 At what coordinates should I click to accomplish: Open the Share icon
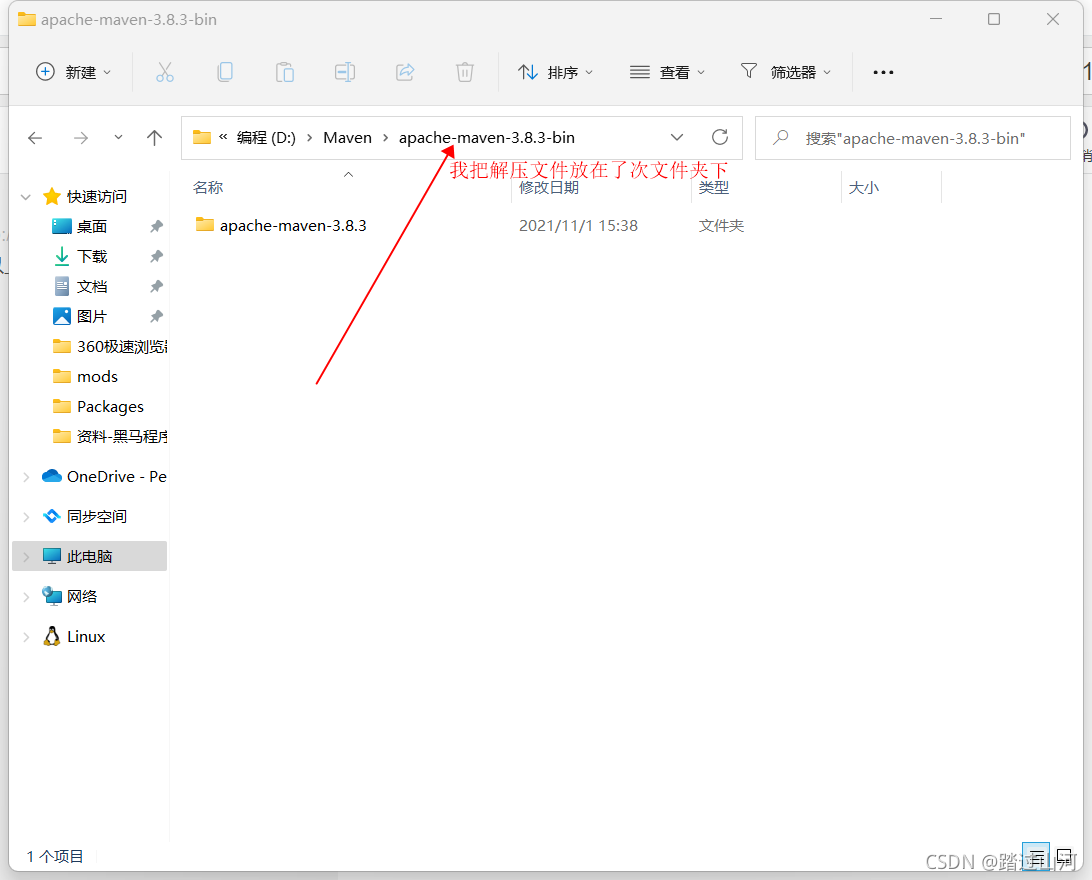click(404, 71)
